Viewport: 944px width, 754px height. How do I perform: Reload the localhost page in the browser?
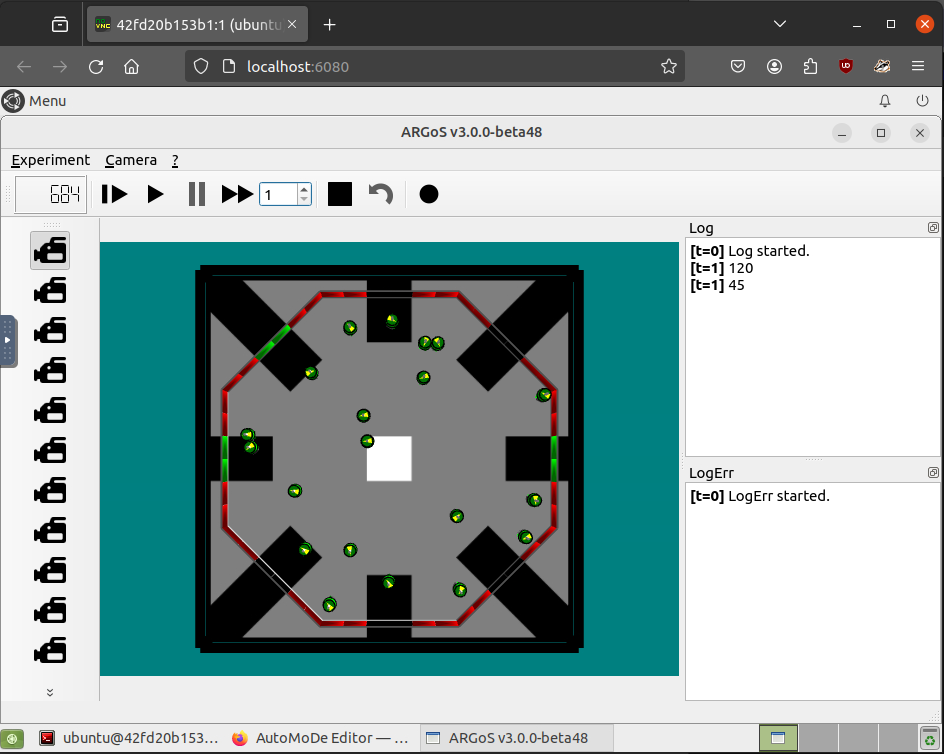tap(96, 66)
